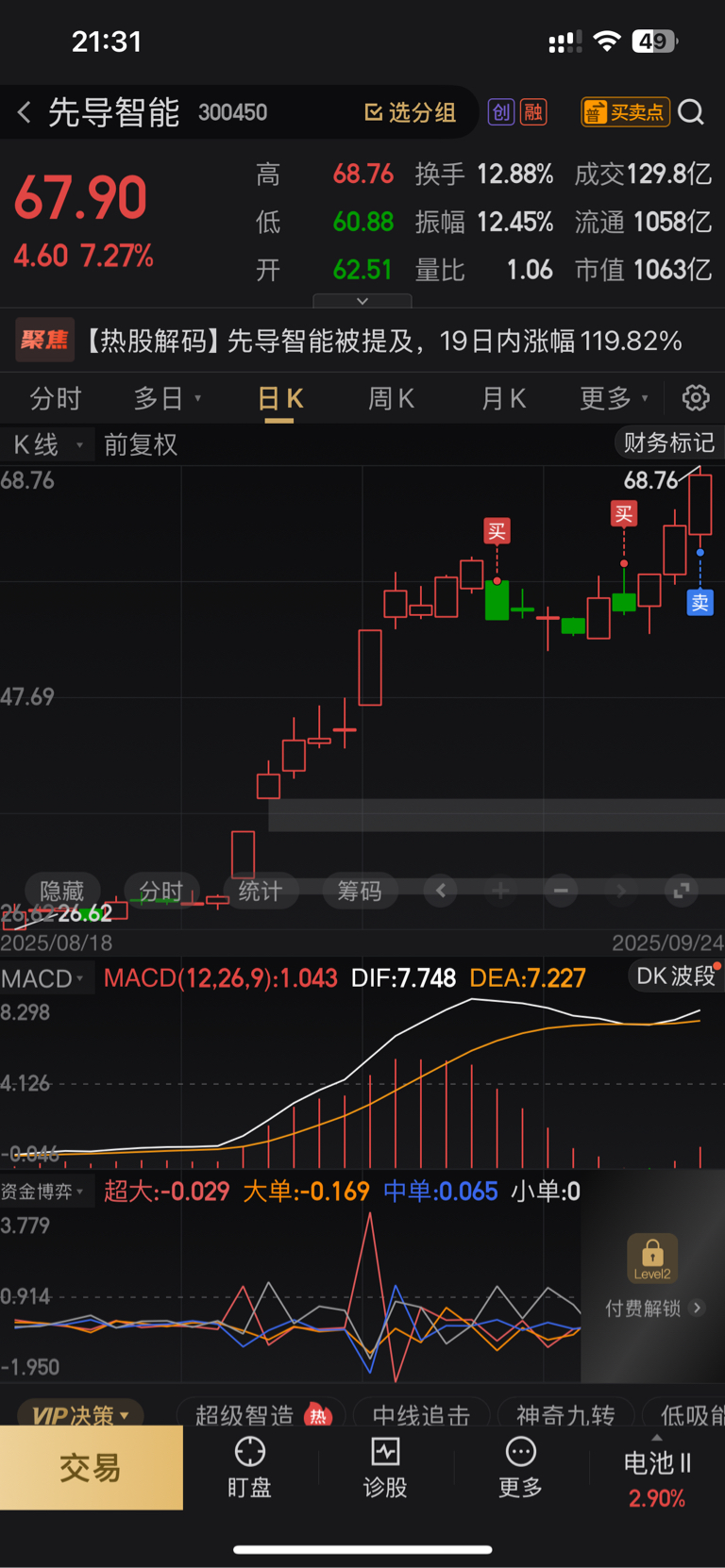Move chart right with arrow button
This screenshot has height=1568, width=725.
pos(620,891)
